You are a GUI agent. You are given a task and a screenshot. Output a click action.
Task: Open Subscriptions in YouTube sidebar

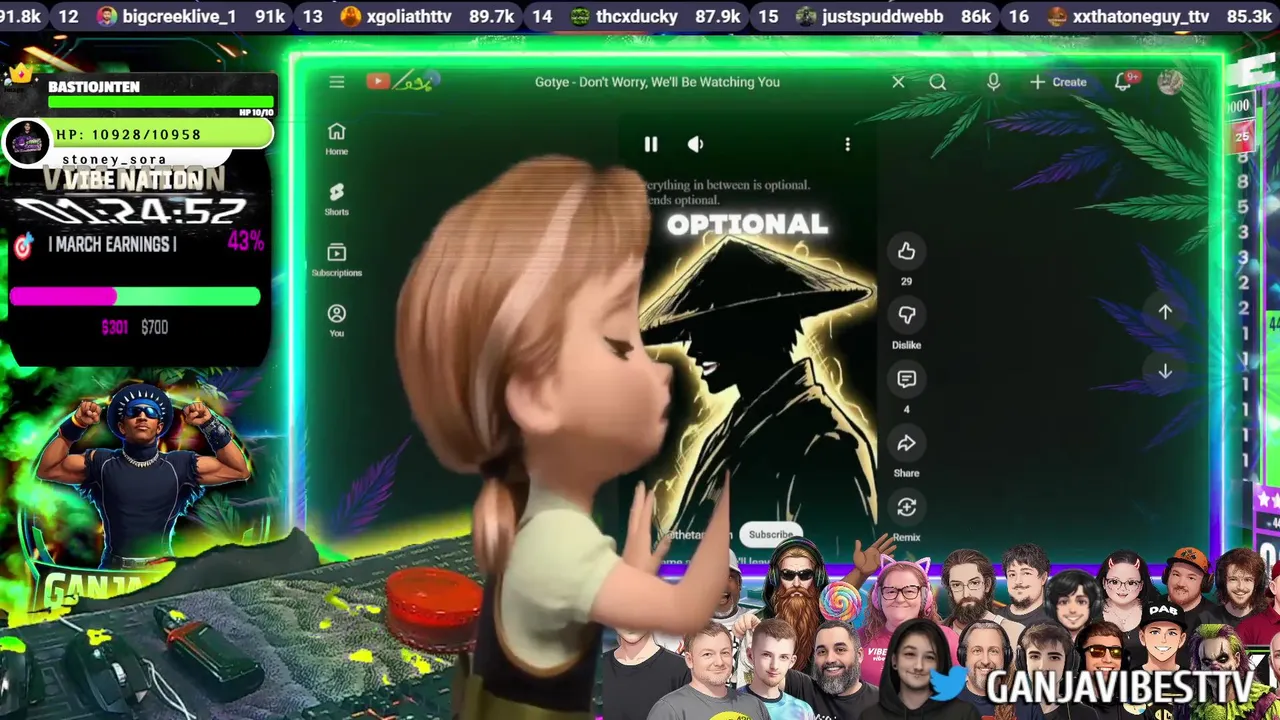click(x=337, y=260)
